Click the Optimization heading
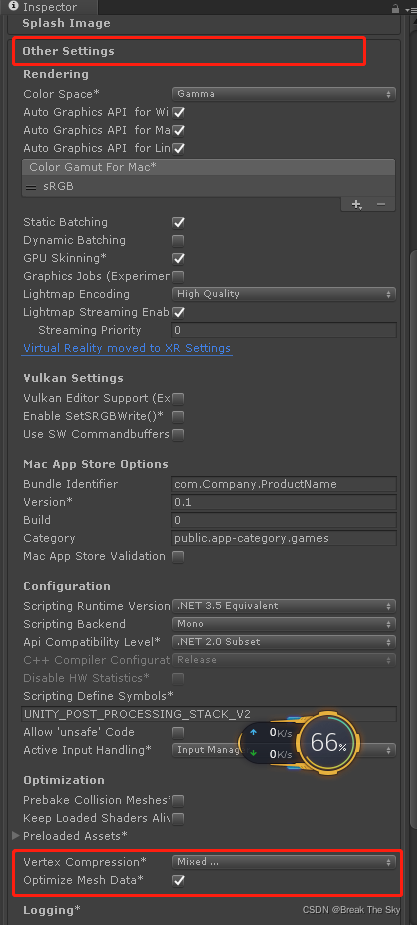Image resolution: width=417 pixels, height=925 pixels. coord(64,780)
